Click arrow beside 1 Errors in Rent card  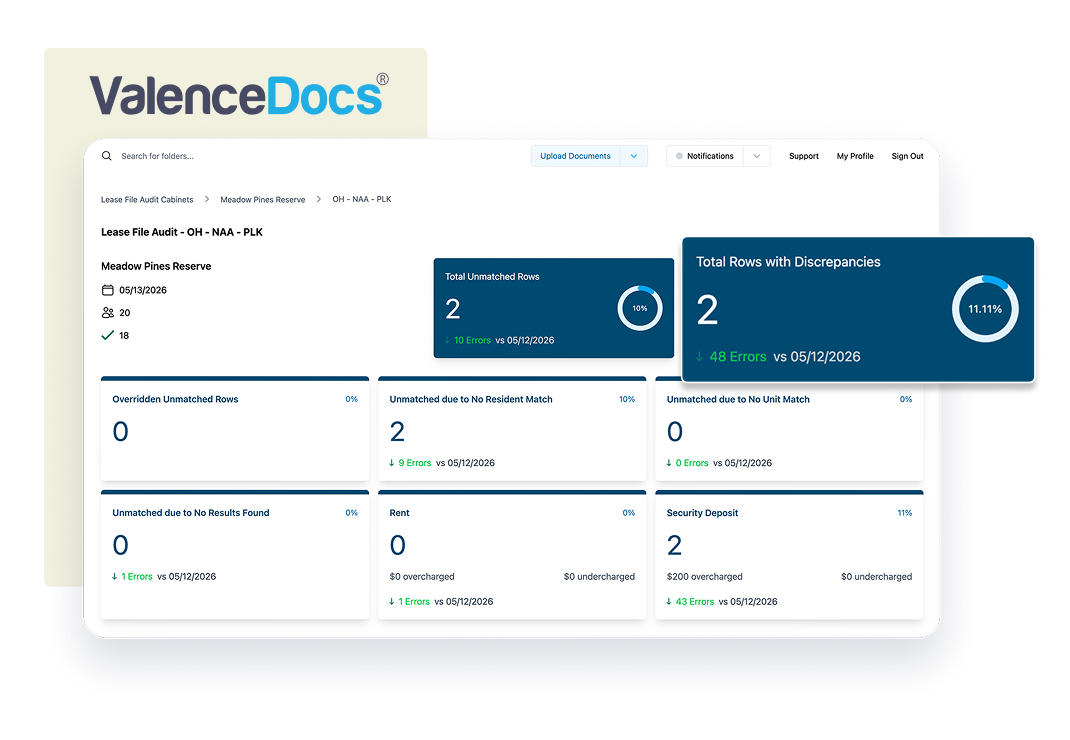coord(392,601)
